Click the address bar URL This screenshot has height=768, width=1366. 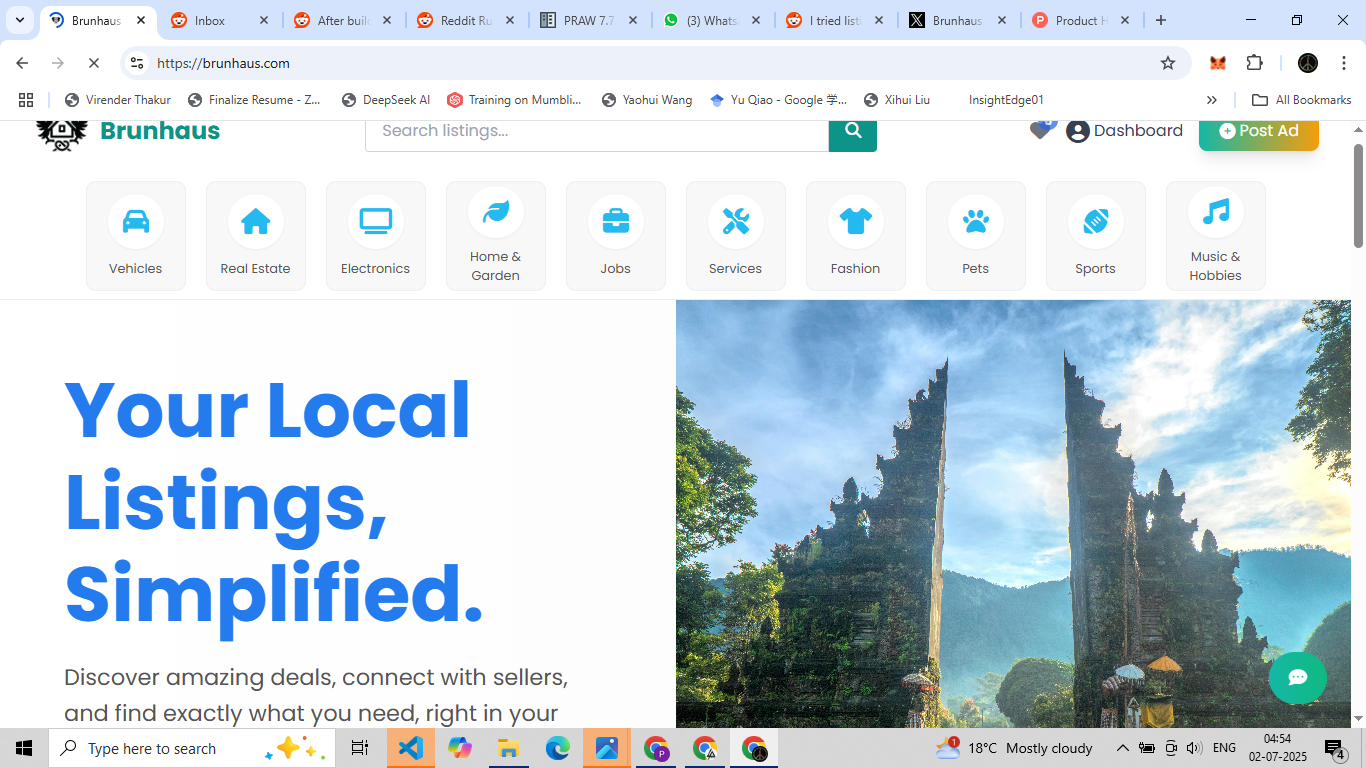click(224, 63)
